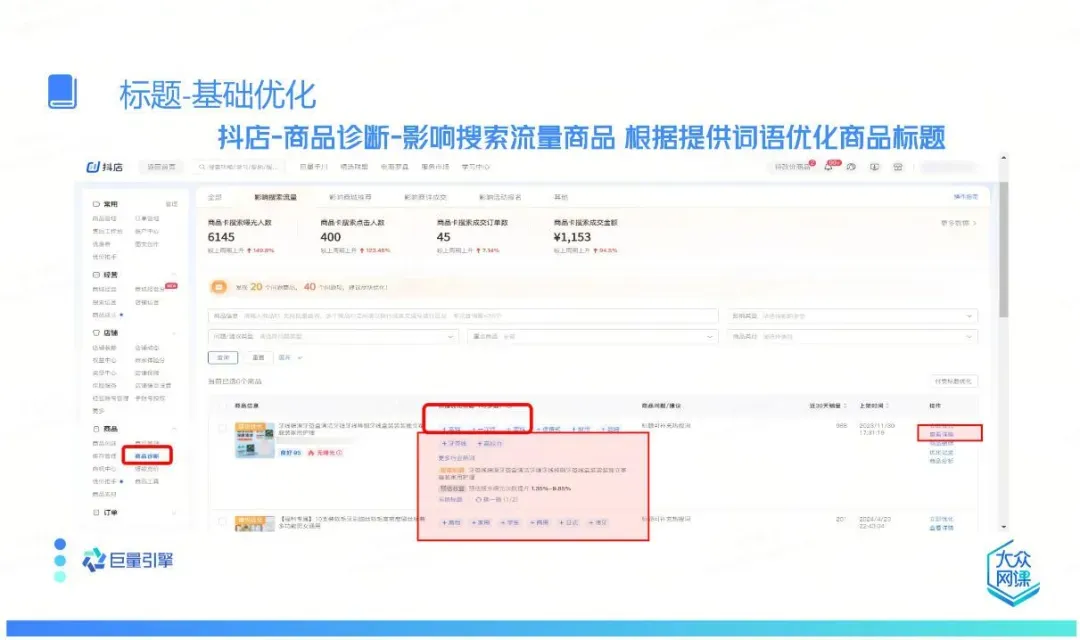
Task: Open the 更多数据 link
Action: point(958,223)
